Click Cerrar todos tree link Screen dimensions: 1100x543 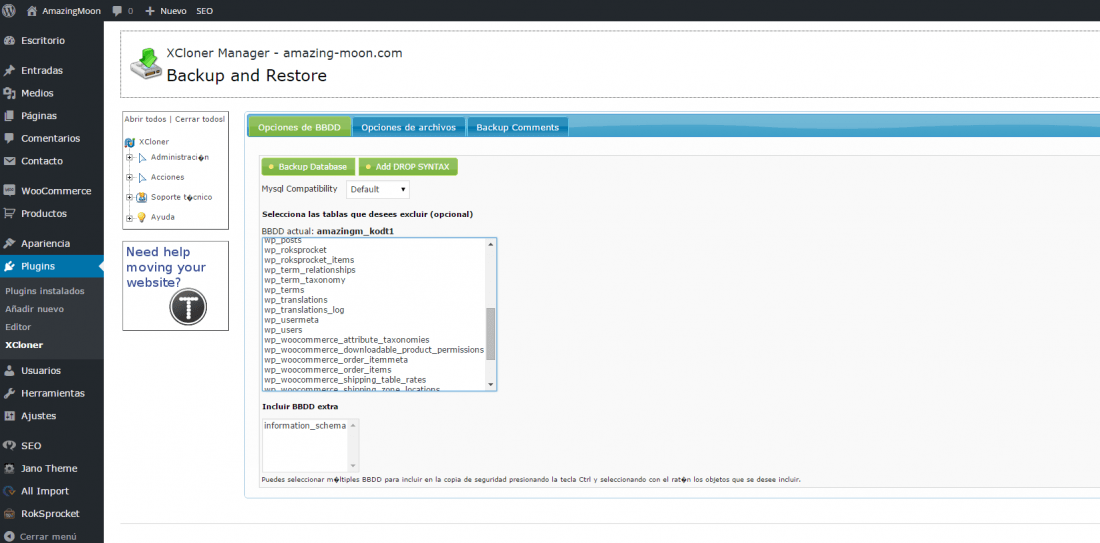coord(200,119)
